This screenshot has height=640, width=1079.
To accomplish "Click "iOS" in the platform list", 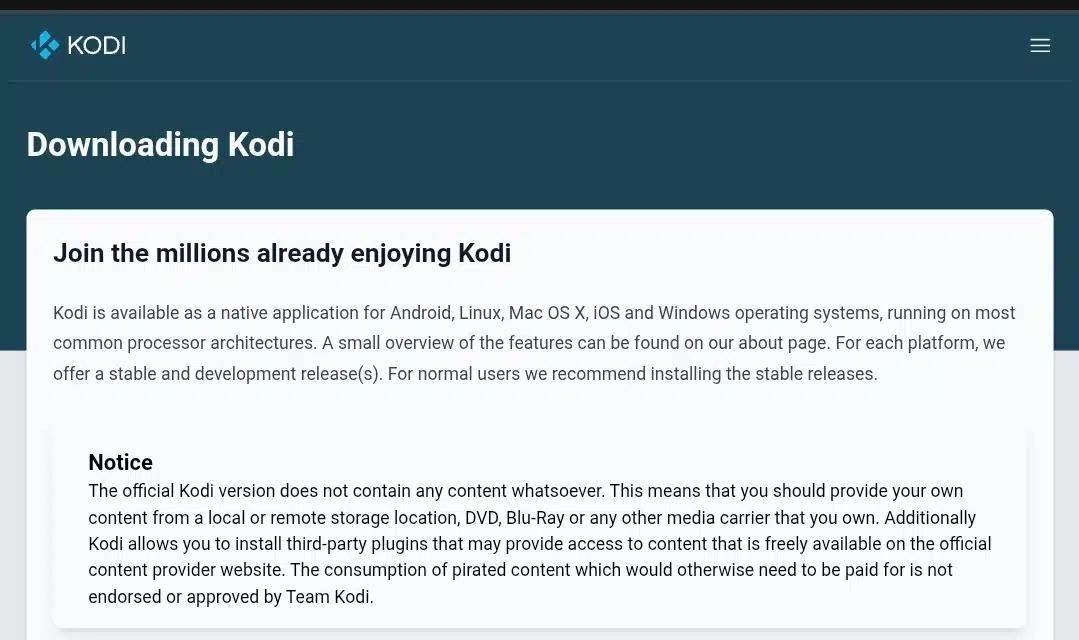I will [x=607, y=313].
